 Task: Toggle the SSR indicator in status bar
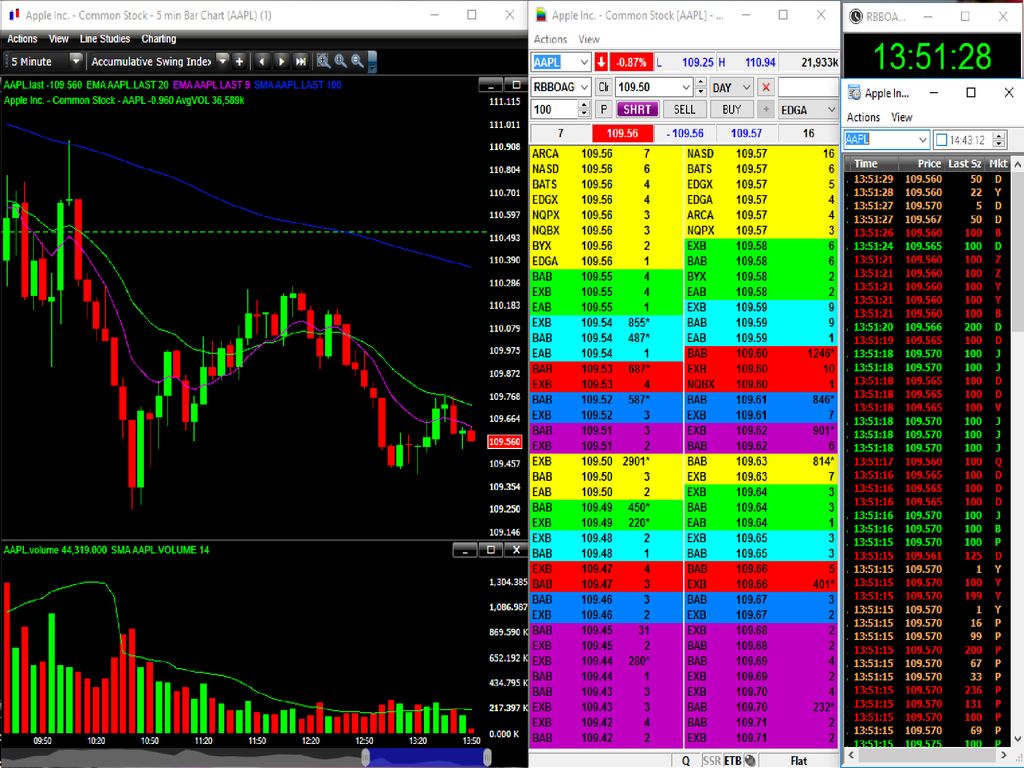(x=711, y=760)
